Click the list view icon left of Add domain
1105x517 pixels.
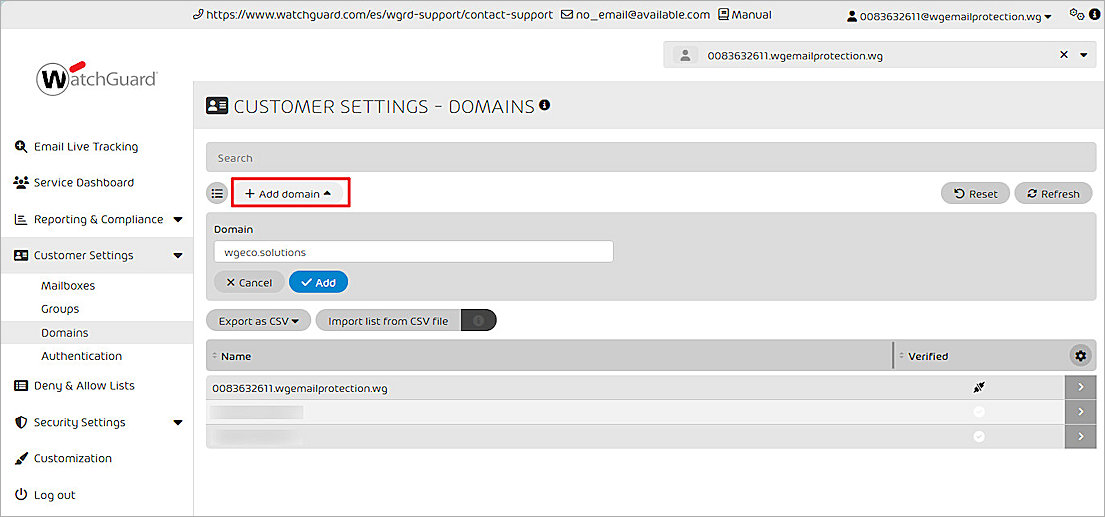pyautogui.click(x=217, y=193)
